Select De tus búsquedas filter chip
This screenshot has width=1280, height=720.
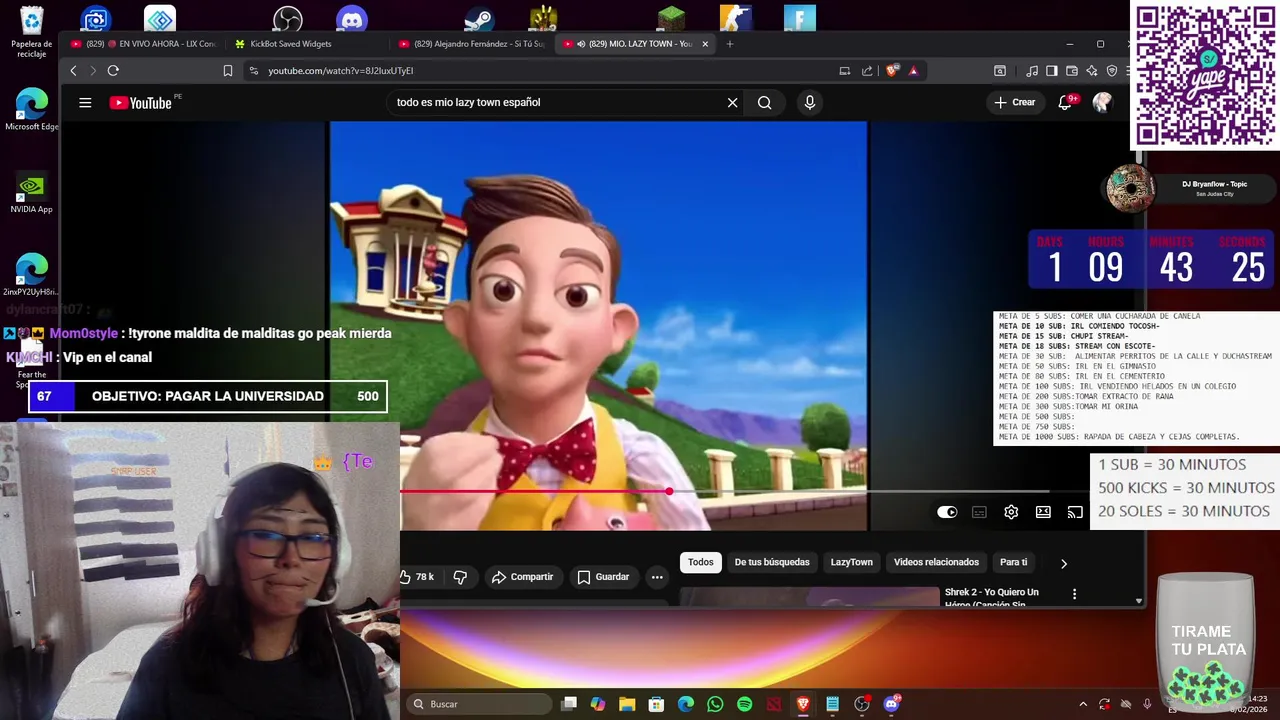pos(772,562)
